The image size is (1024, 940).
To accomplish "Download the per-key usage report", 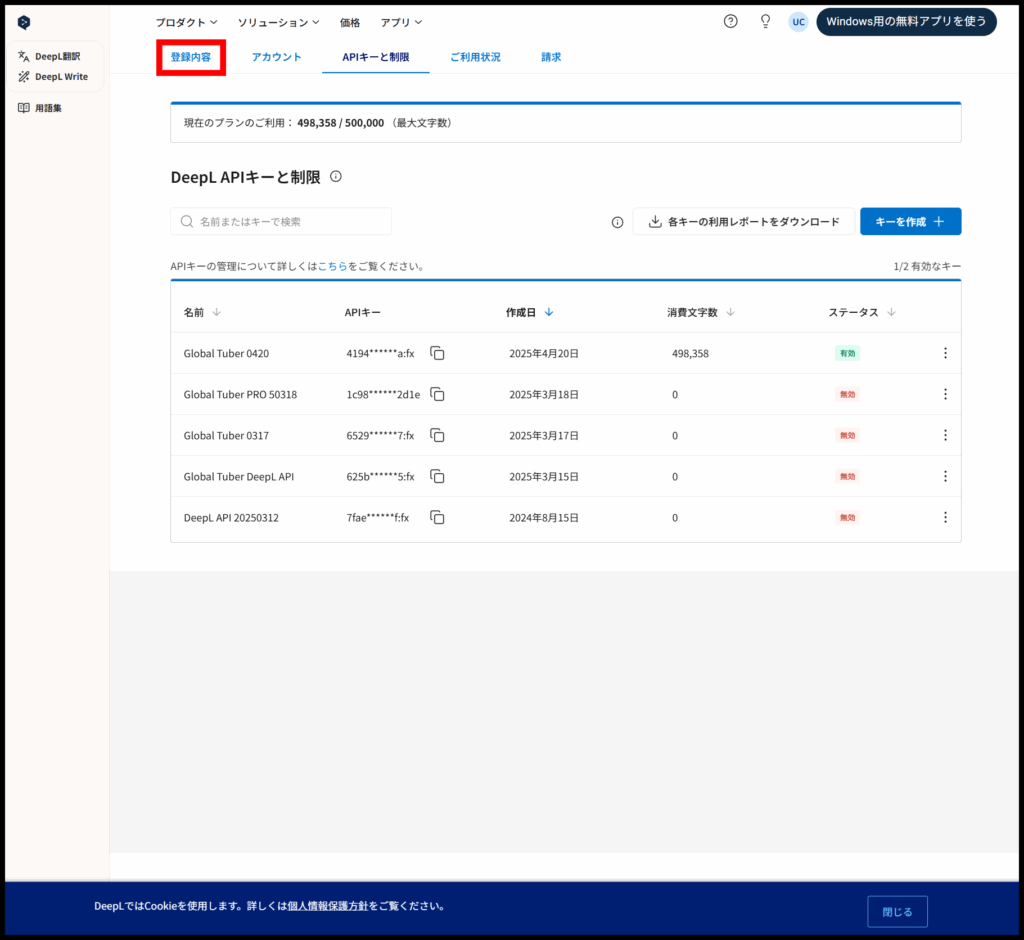I will (x=743, y=222).
